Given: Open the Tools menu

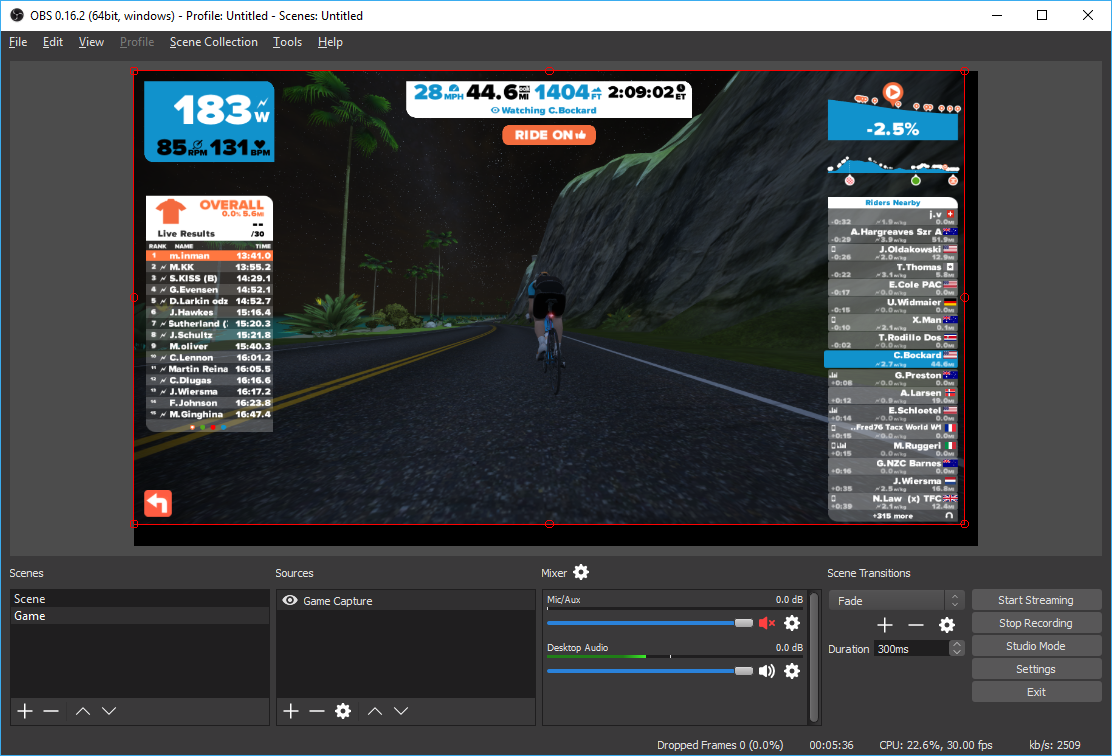Looking at the screenshot, I should [x=287, y=42].
